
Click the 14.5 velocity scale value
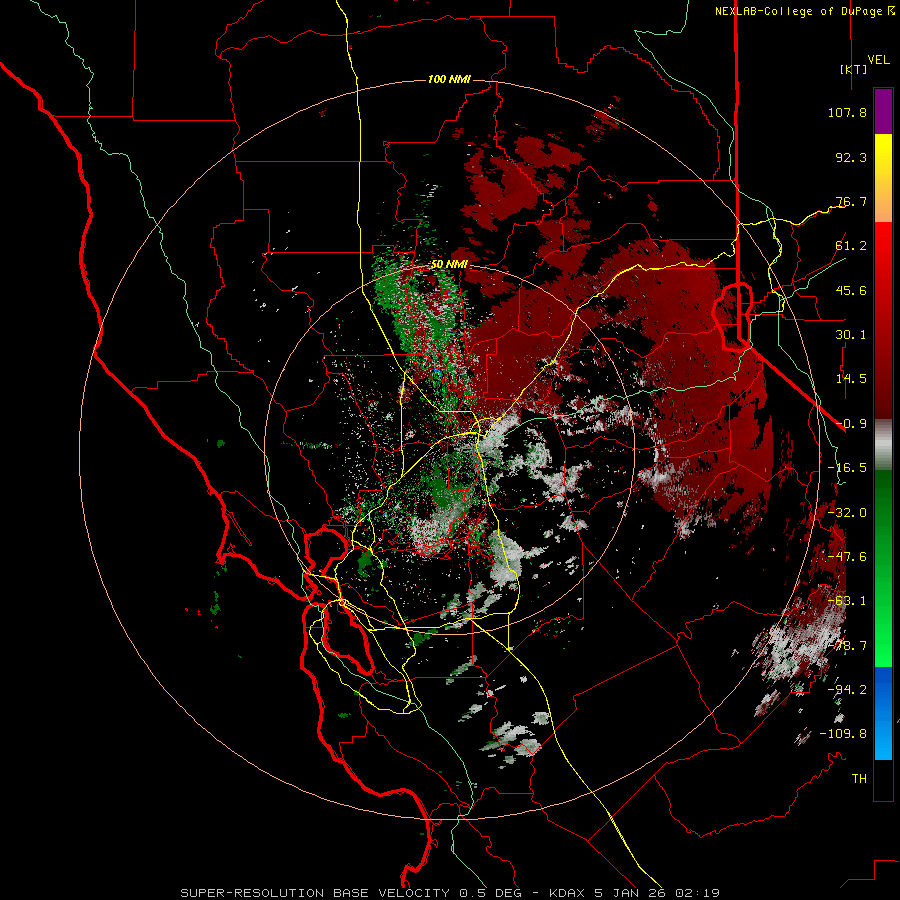(851, 379)
